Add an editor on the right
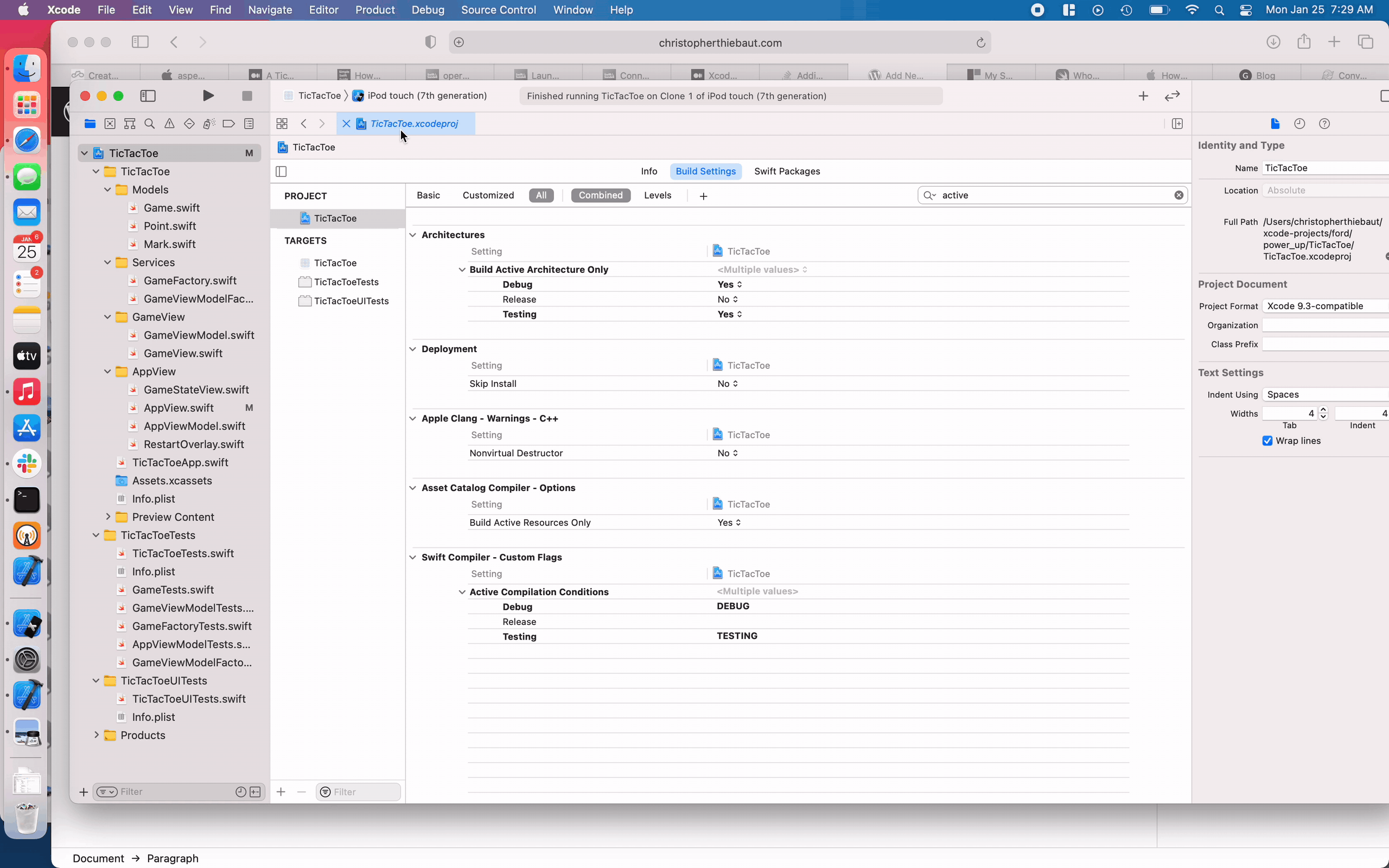 pos(1177,124)
